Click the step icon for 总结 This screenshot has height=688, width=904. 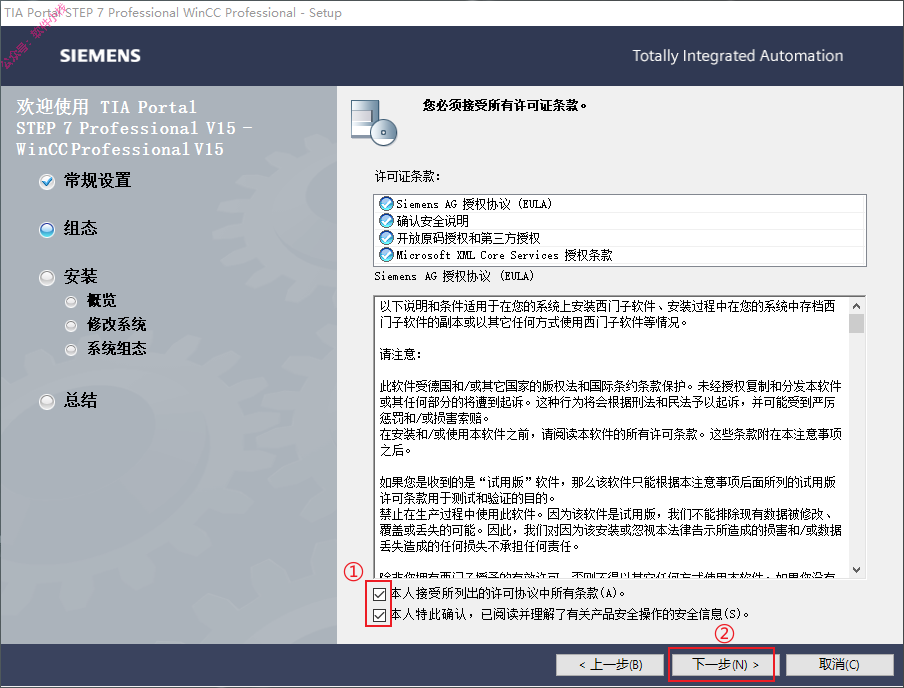[47, 401]
